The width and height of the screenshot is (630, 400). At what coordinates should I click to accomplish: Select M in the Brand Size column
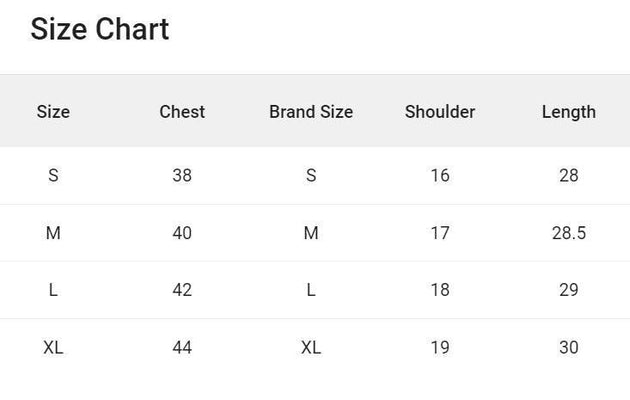click(311, 234)
